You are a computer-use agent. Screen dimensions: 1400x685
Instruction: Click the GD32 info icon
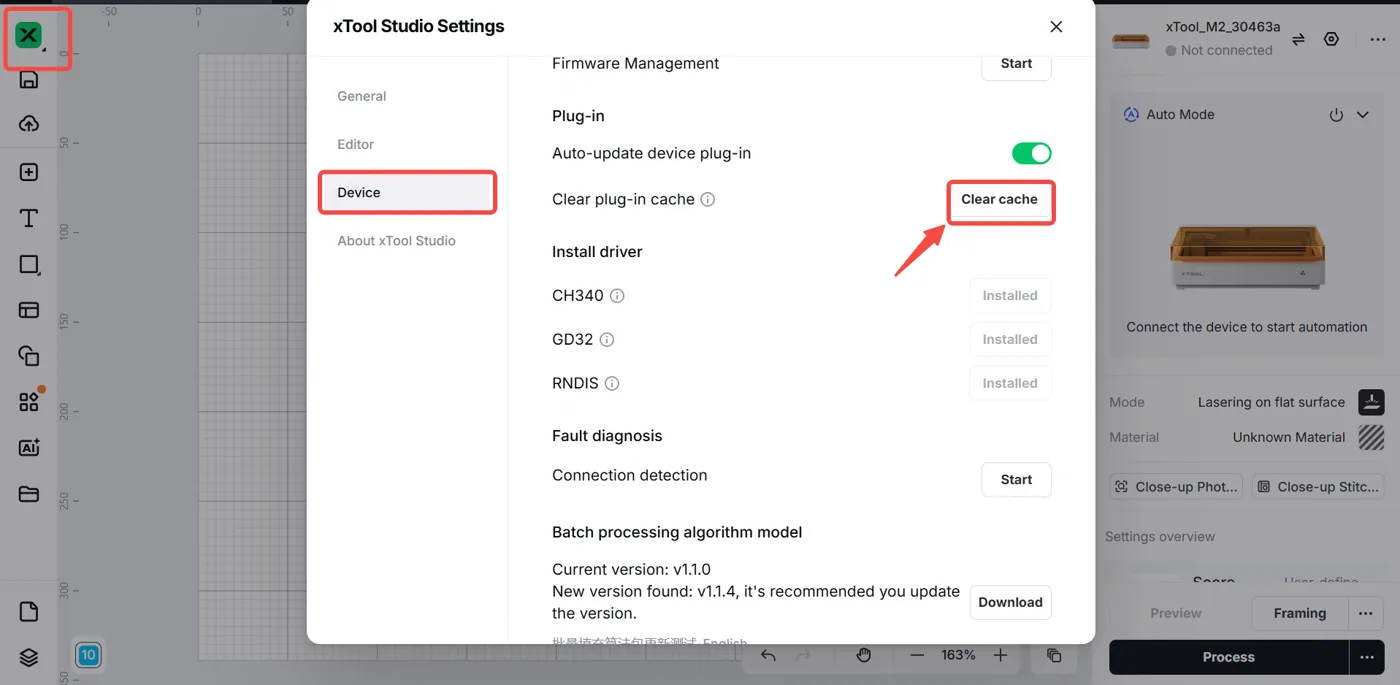[607, 340]
